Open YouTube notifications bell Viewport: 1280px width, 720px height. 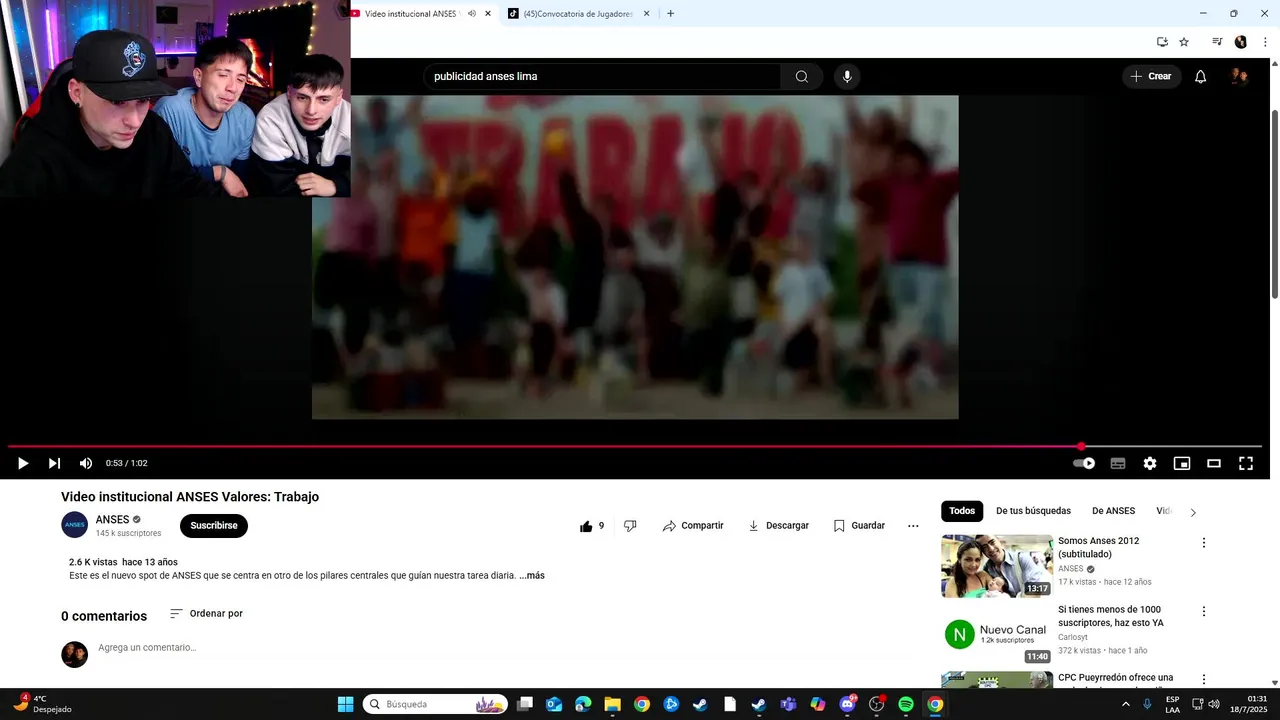click(x=1201, y=77)
